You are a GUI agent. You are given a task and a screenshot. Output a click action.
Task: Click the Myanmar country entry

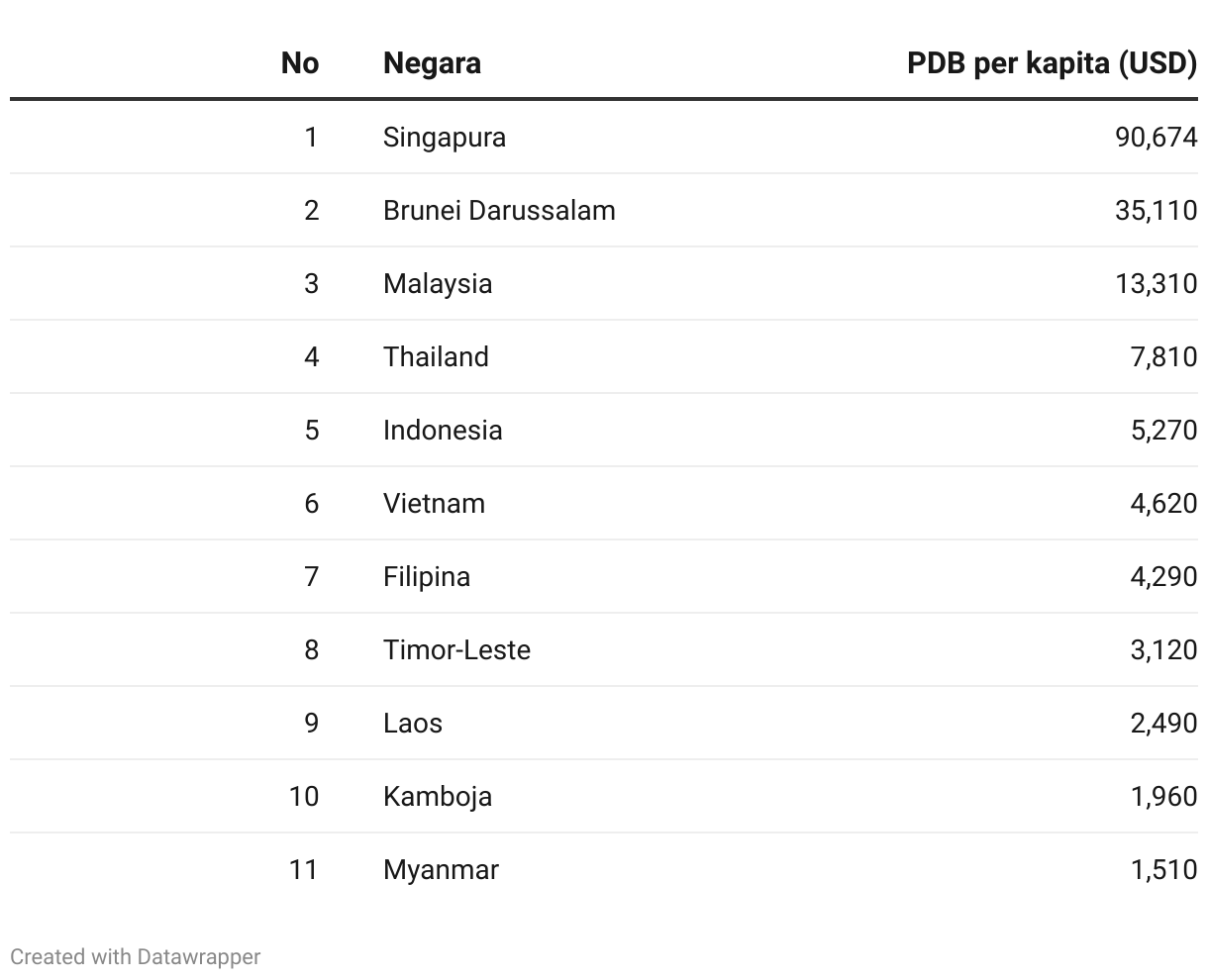pos(441,869)
